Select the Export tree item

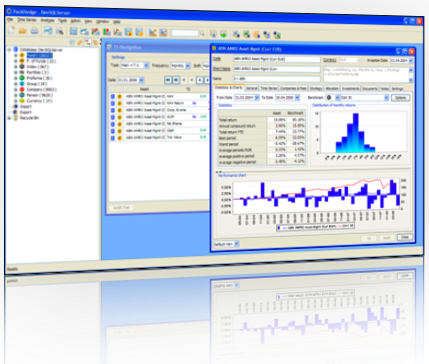(x=25, y=112)
